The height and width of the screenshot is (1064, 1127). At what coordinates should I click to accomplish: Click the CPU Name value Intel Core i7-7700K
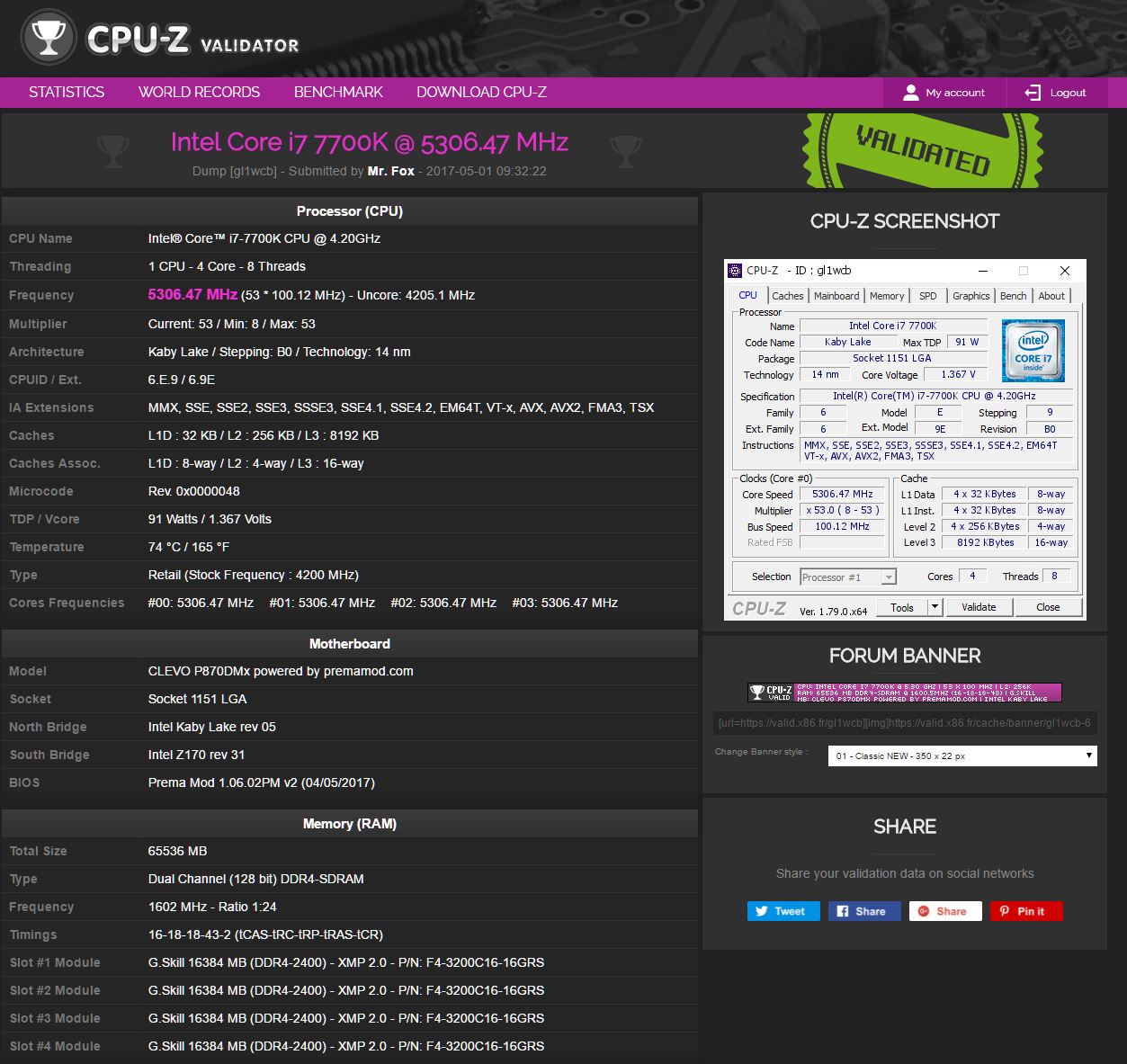pyautogui.click(x=264, y=238)
